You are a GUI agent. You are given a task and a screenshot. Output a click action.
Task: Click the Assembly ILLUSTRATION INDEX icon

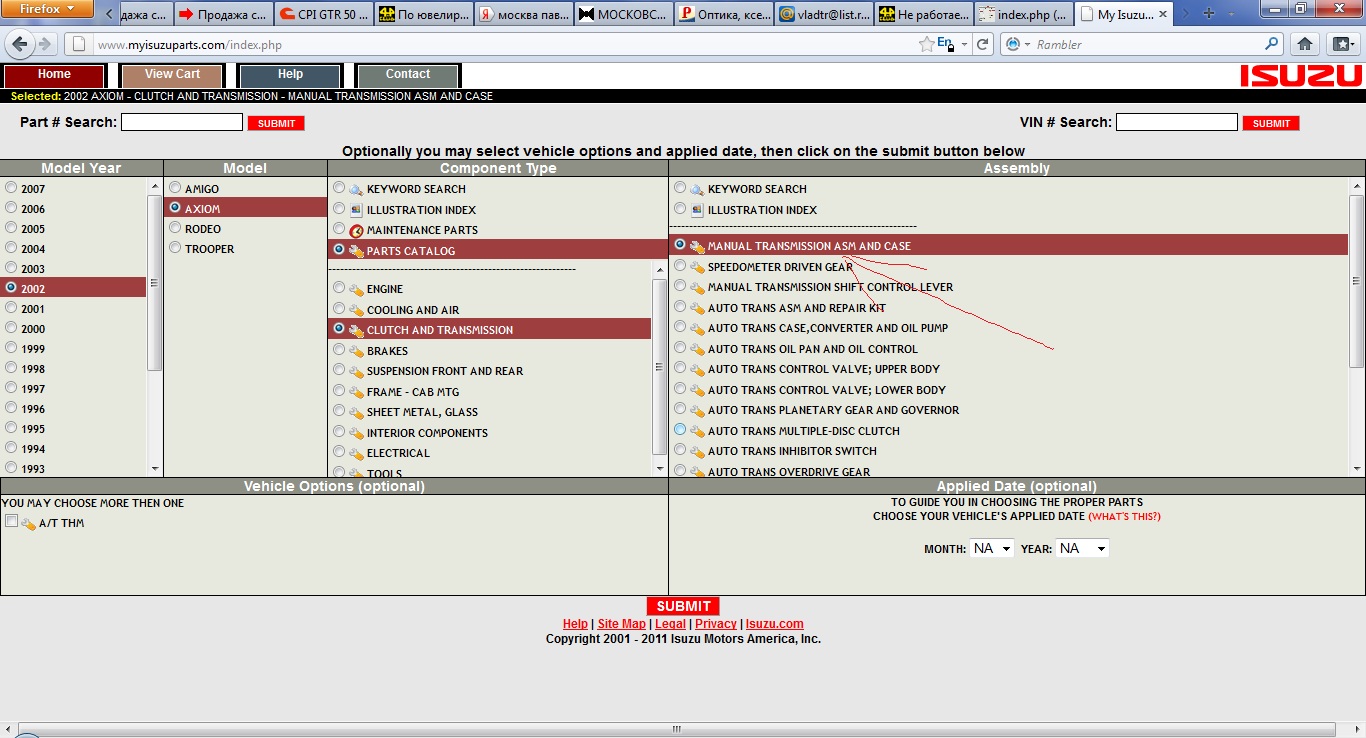[x=697, y=209]
